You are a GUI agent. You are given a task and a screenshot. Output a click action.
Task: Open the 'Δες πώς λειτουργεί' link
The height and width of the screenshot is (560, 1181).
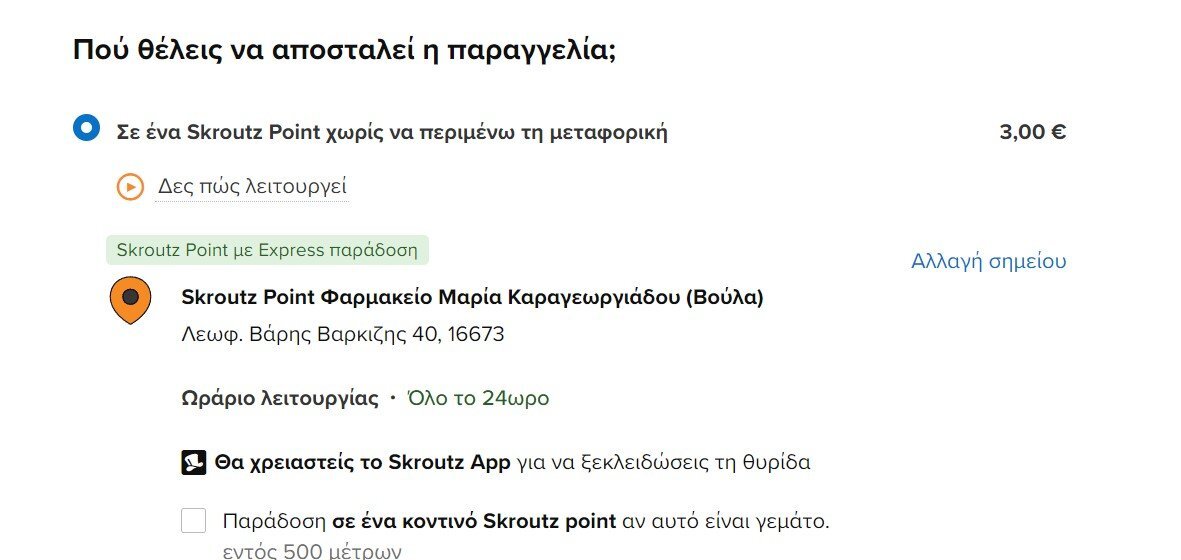(252, 186)
